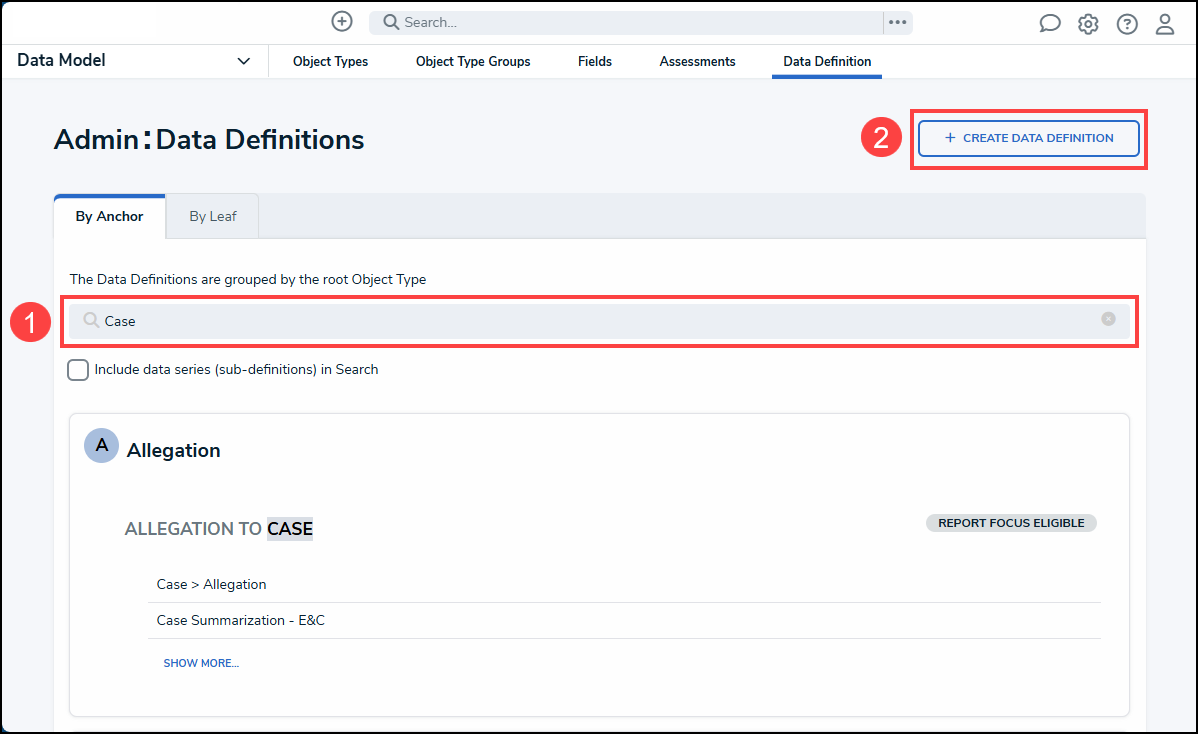The height and width of the screenshot is (734, 1198).
Task: Clear the Case search filter text
Action: 1108,319
